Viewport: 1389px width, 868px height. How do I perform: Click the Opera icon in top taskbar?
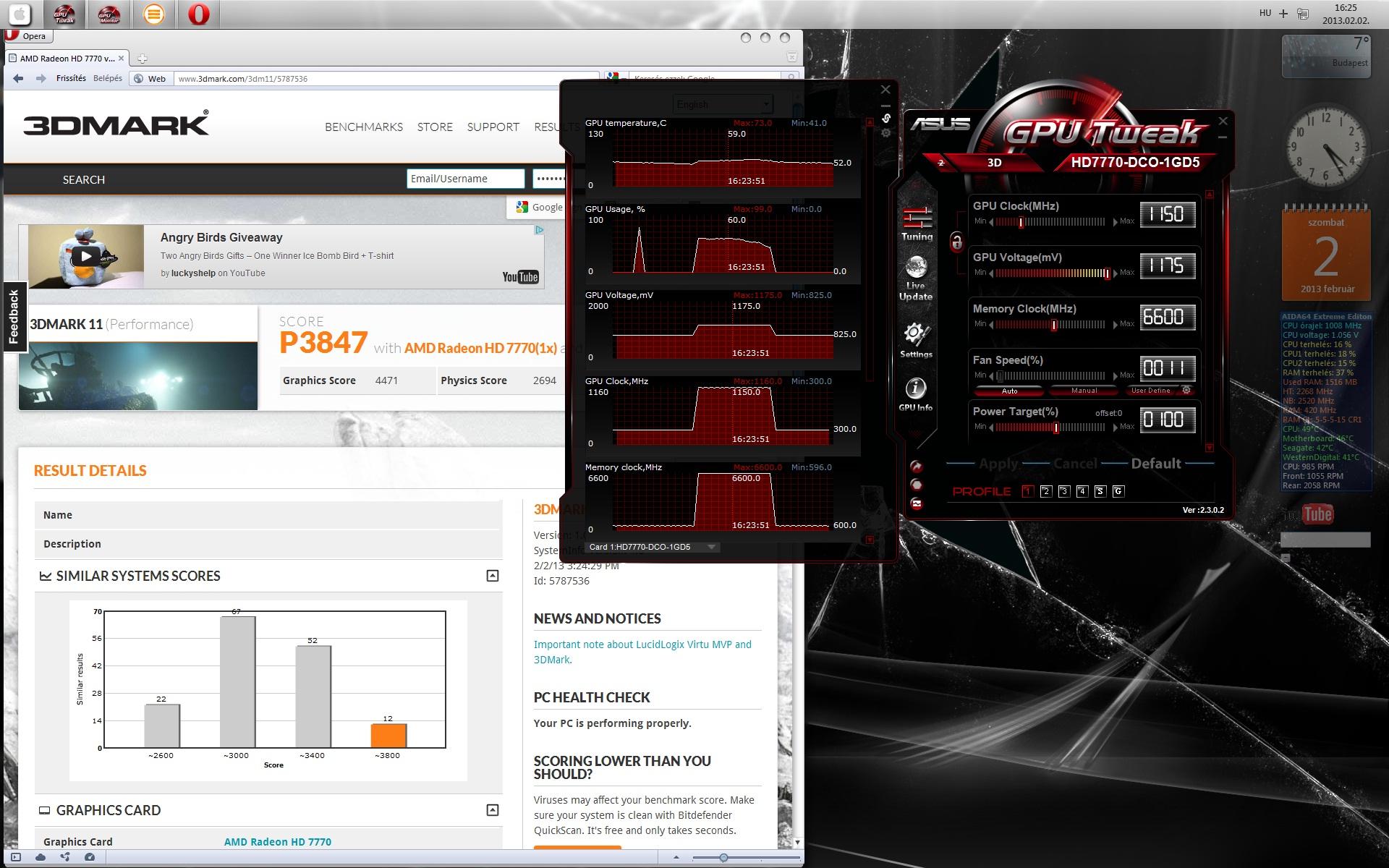198,14
